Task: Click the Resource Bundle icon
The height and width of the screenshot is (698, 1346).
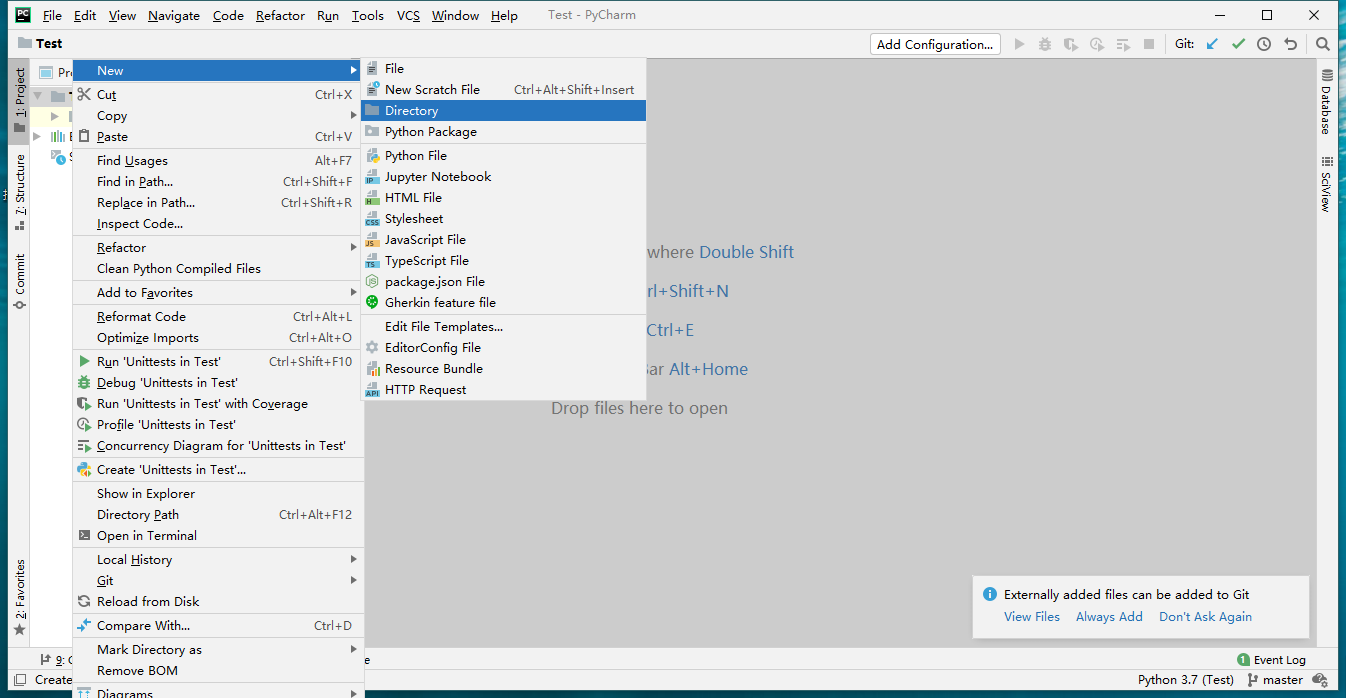Action: 372,369
